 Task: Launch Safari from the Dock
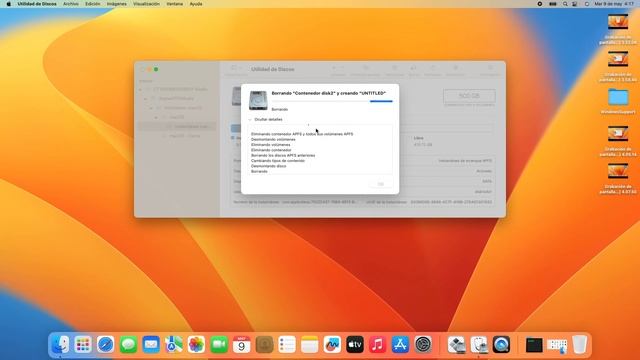click(x=106, y=344)
